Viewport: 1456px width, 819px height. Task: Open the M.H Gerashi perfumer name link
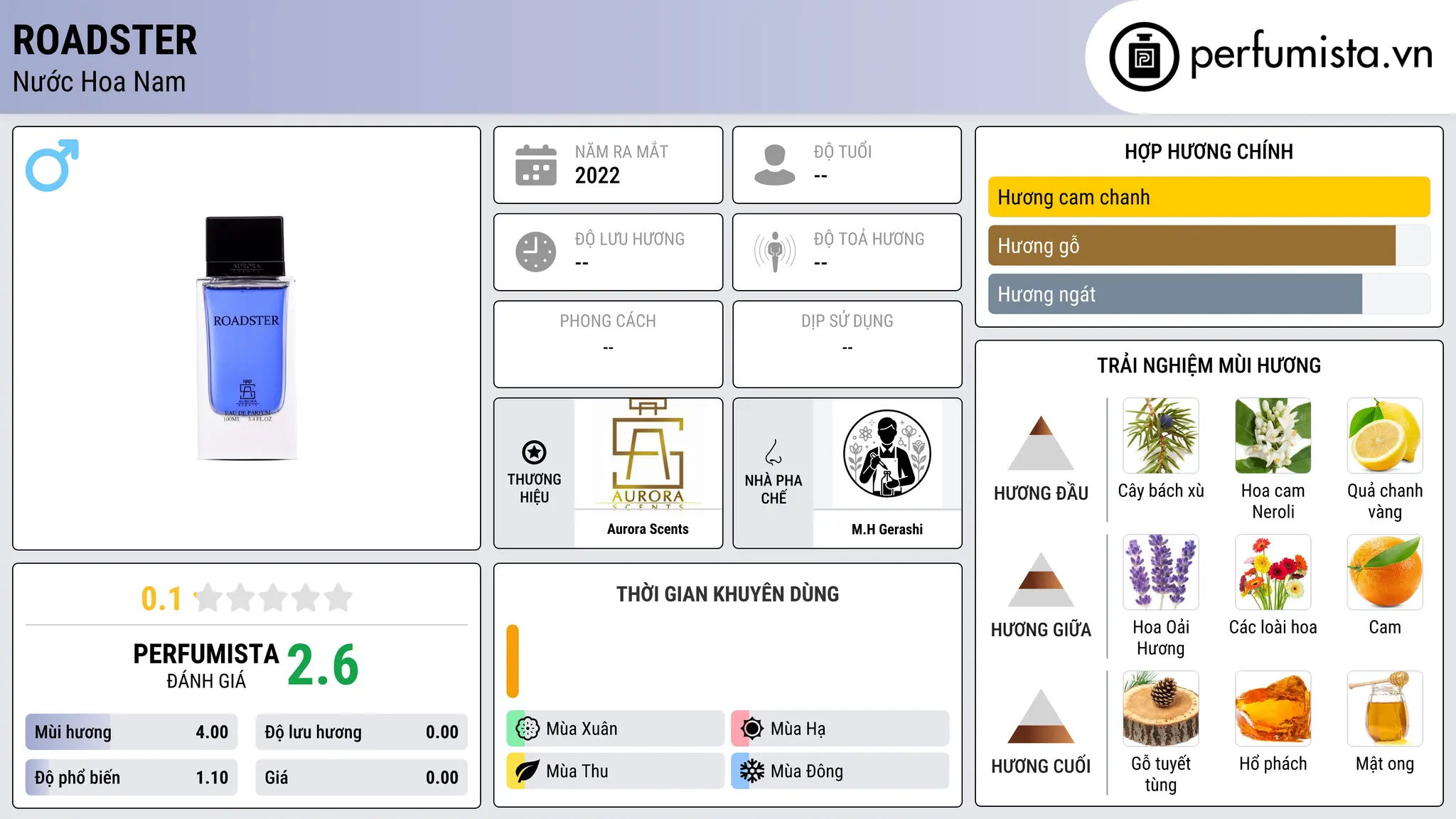(x=887, y=529)
